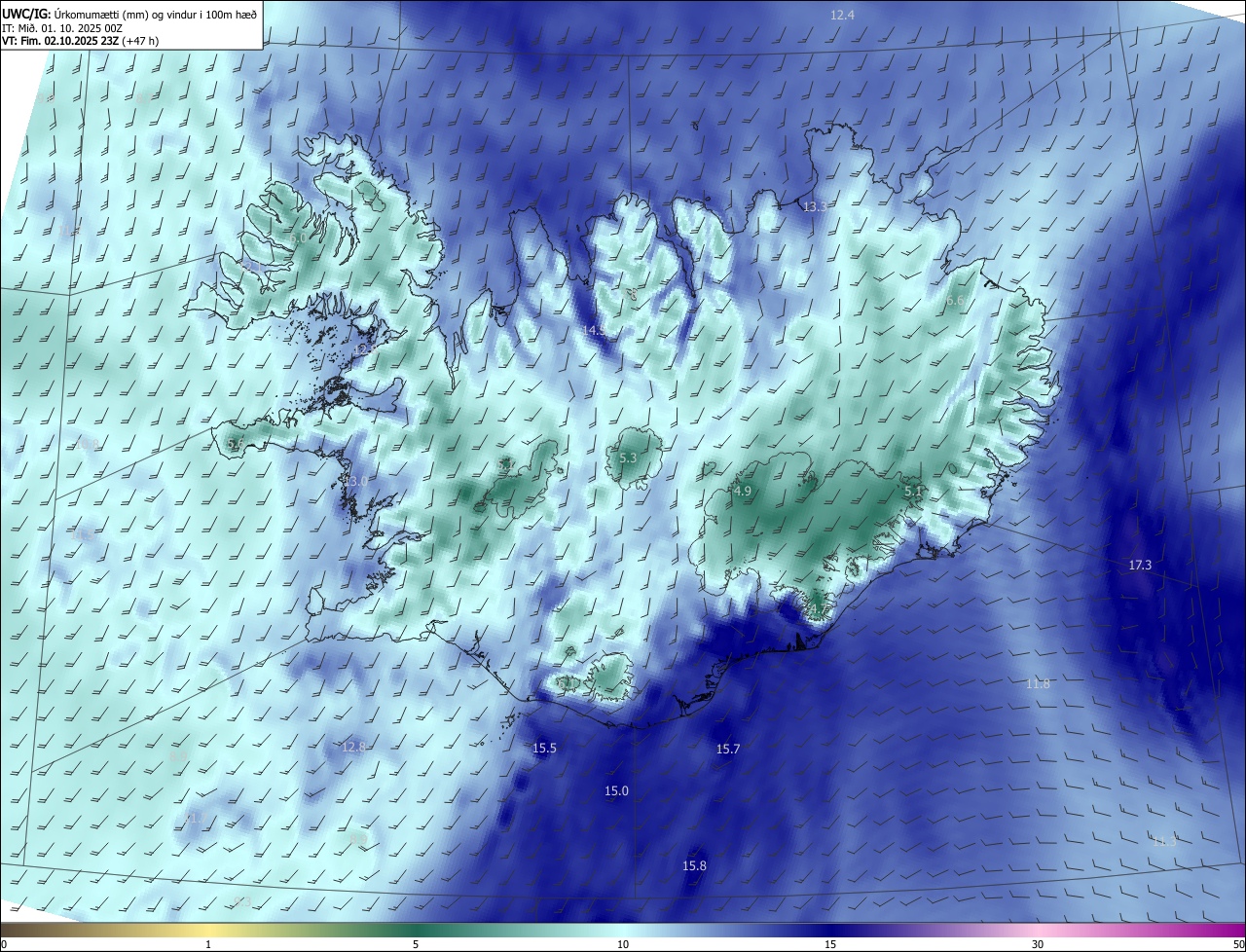Click the 15.5 value label

pyautogui.click(x=545, y=748)
